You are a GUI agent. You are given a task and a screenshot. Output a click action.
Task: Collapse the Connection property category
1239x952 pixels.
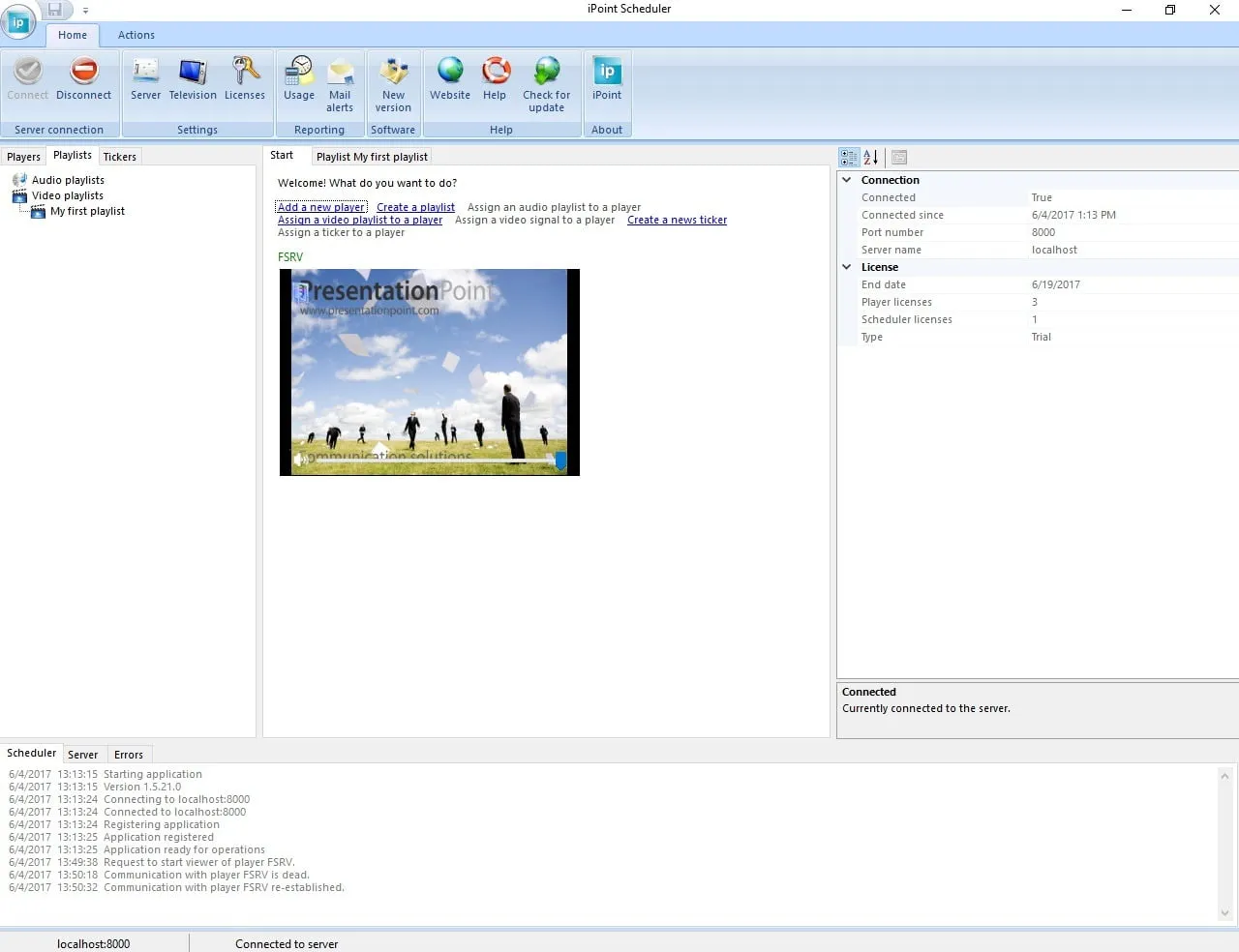click(847, 180)
